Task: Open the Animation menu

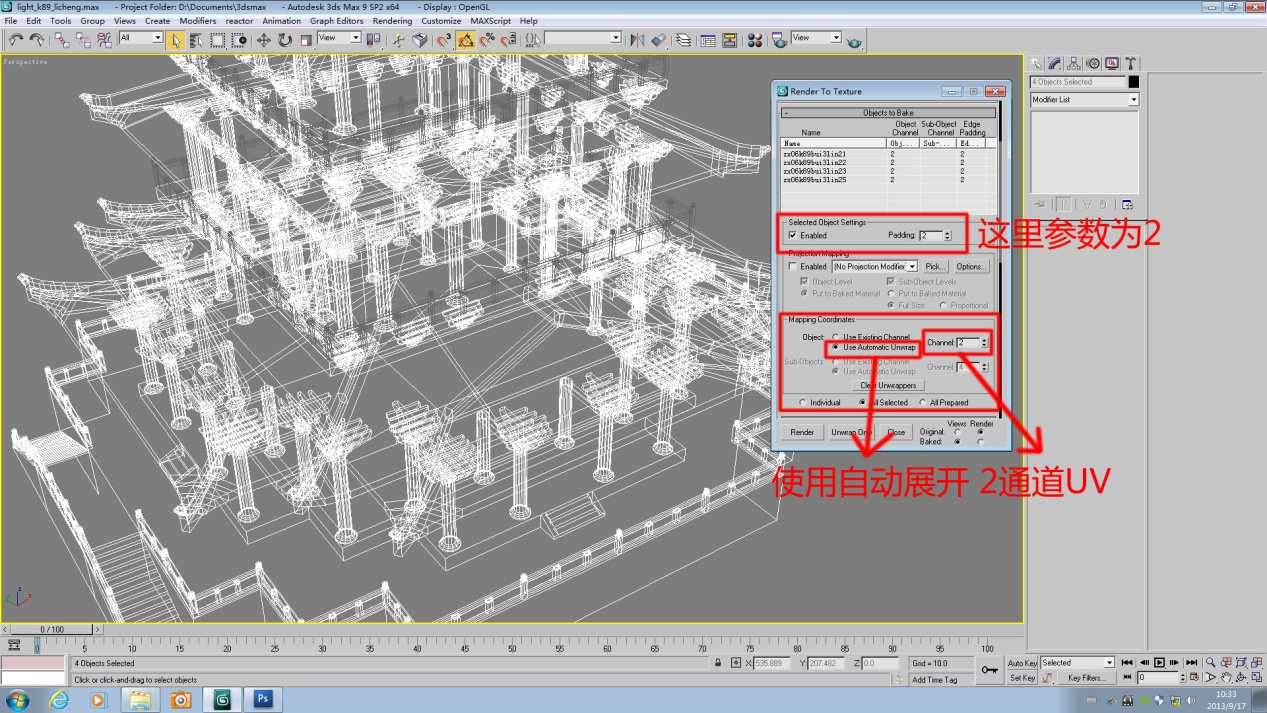Action: (281, 20)
